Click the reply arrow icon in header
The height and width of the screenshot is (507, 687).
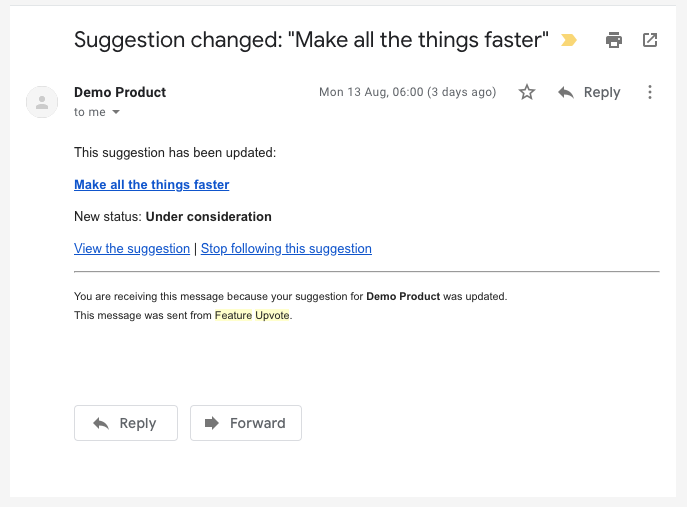566,92
